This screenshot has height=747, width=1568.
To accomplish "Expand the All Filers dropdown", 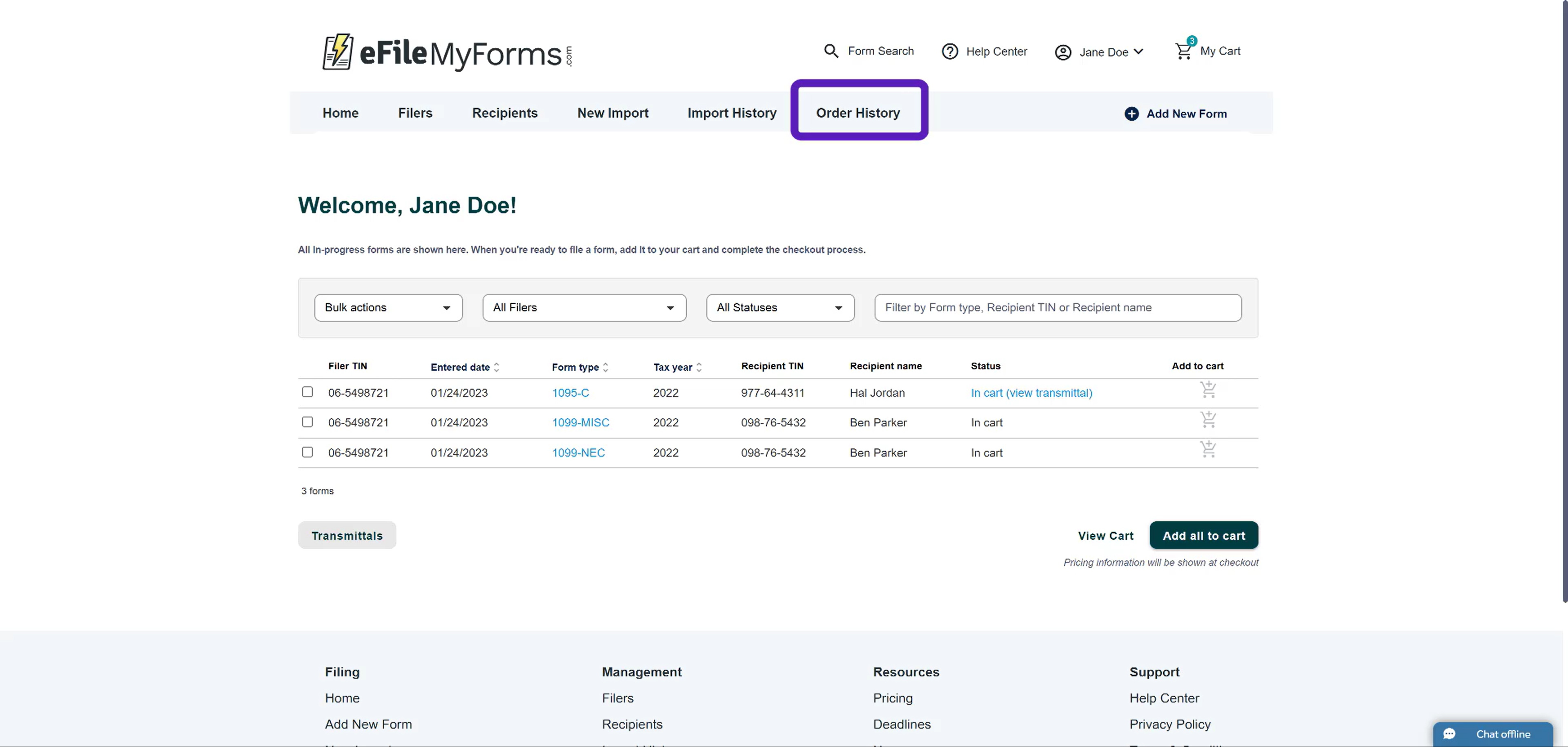I will tap(584, 308).
